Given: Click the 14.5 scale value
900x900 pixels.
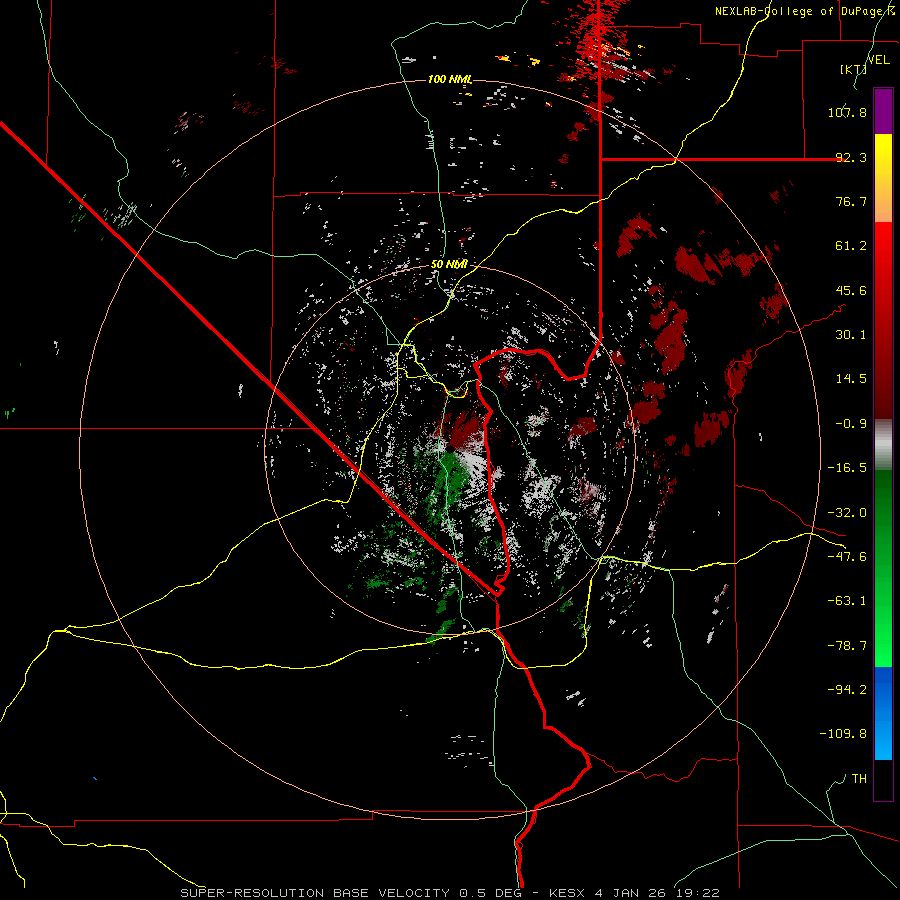Looking at the screenshot, I should pos(851,379).
